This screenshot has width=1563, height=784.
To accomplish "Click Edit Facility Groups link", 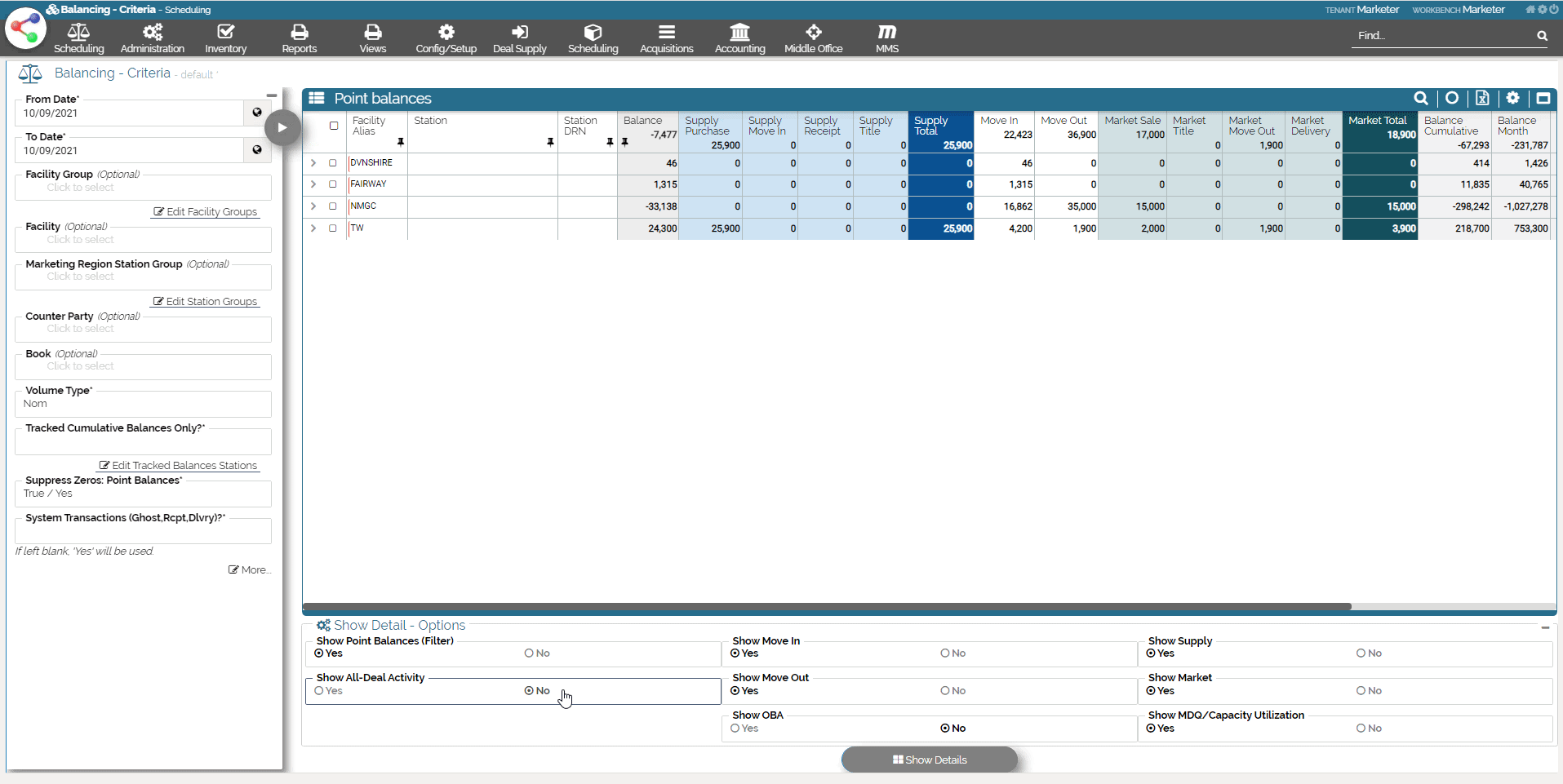I will [x=206, y=212].
